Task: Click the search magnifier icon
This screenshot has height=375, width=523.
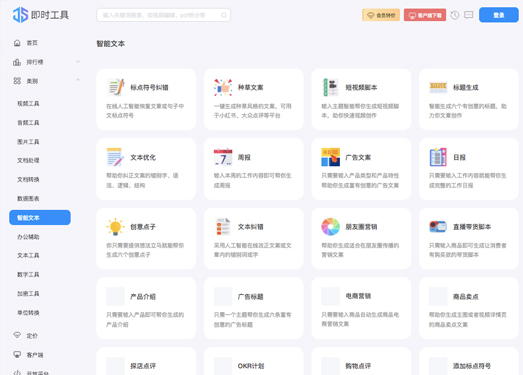Action: pos(224,15)
